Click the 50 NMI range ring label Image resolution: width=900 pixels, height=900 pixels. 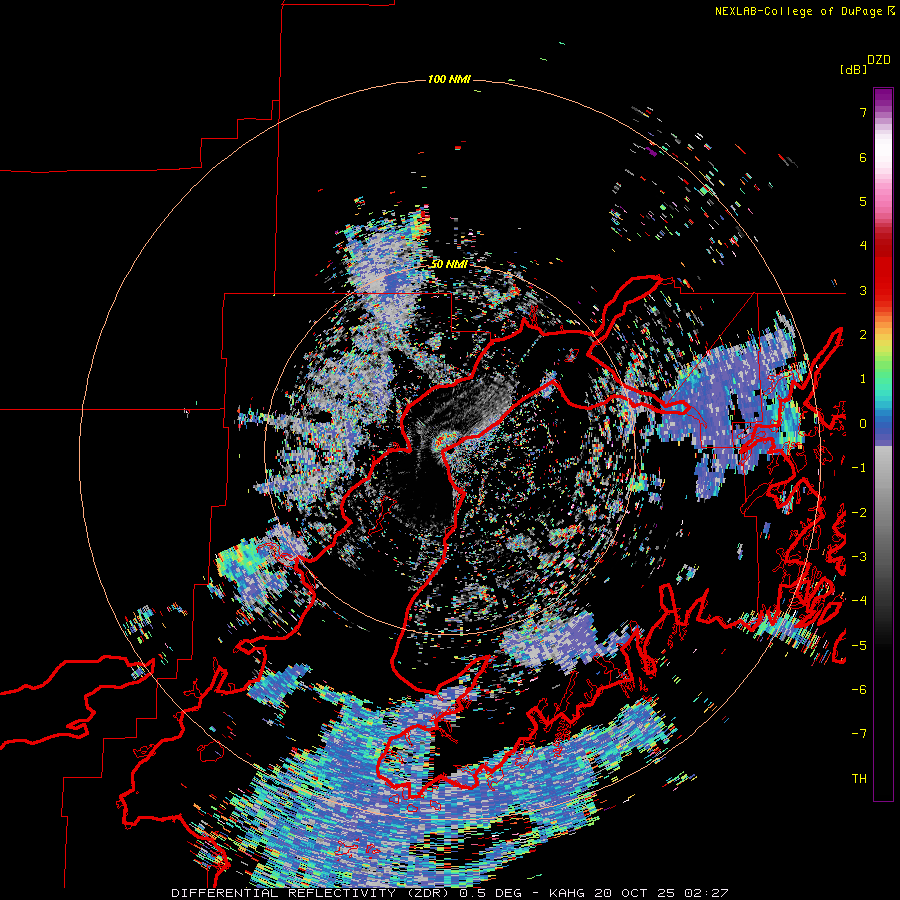[x=449, y=264]
